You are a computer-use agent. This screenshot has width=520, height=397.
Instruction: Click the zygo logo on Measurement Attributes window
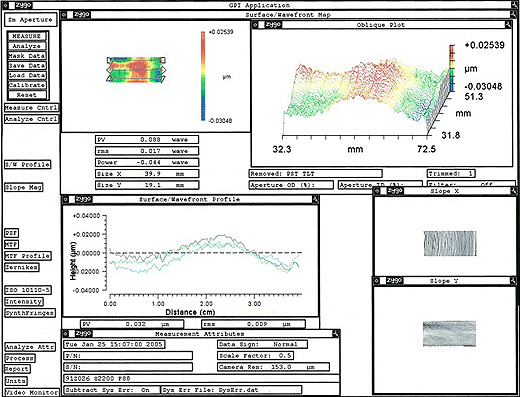coord(83,334)
